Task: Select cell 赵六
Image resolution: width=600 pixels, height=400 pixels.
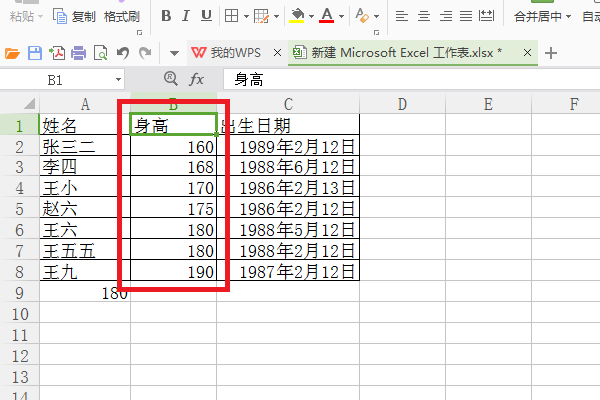Action: click(x=85, y=208)
